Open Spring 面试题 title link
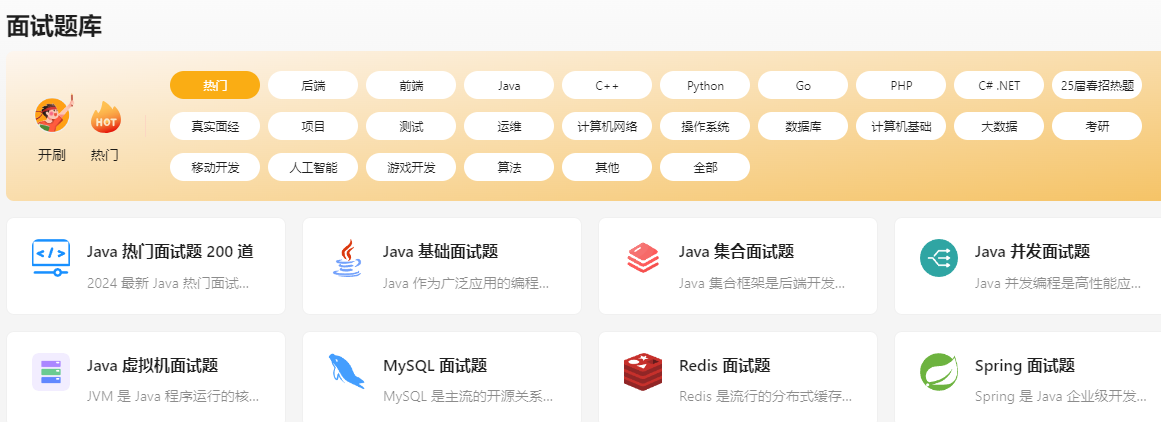Image resolution: width=1161 pixels, height=422 pixels. [1025, 366]
